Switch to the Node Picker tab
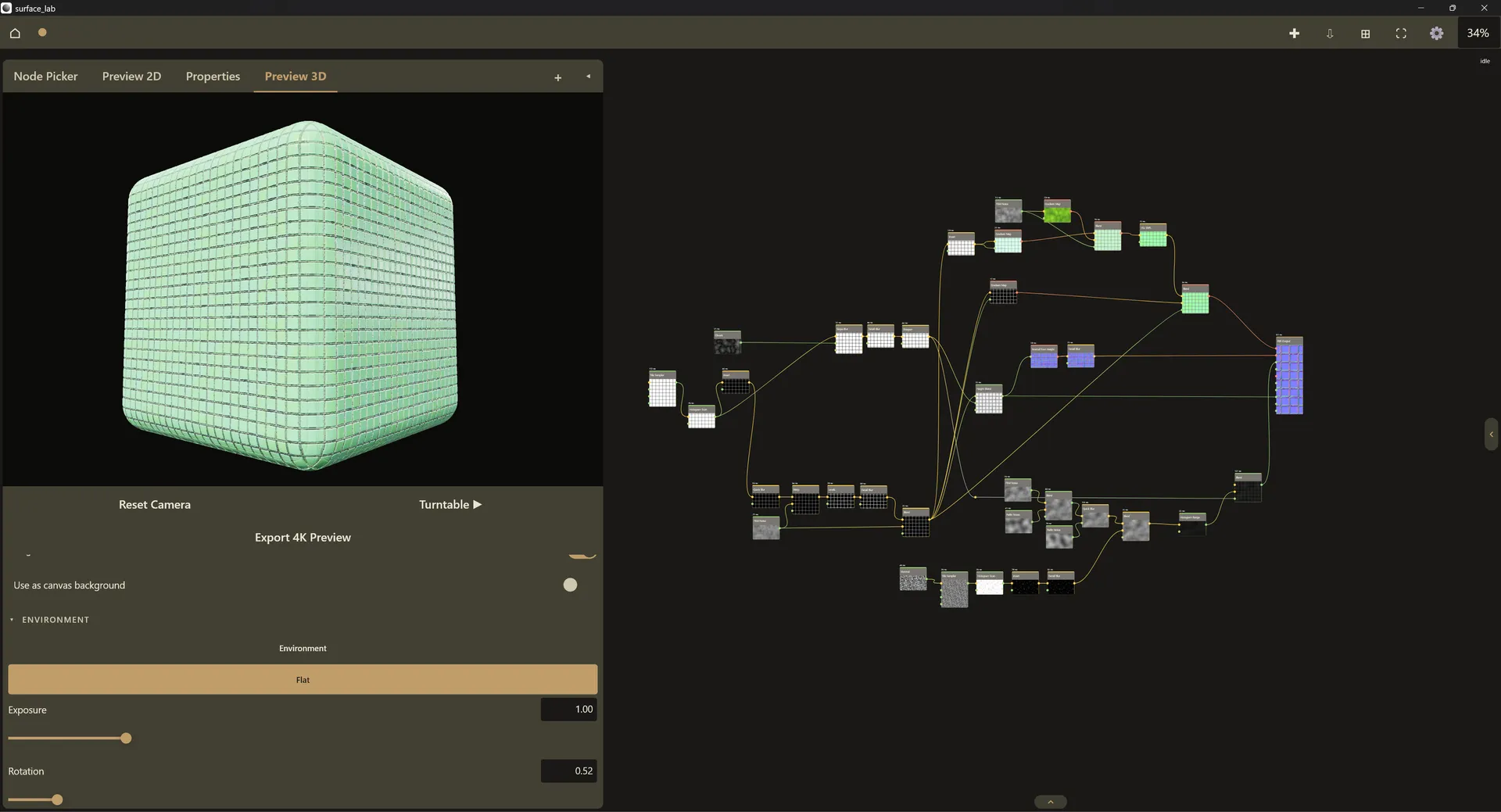 [45, 76]
